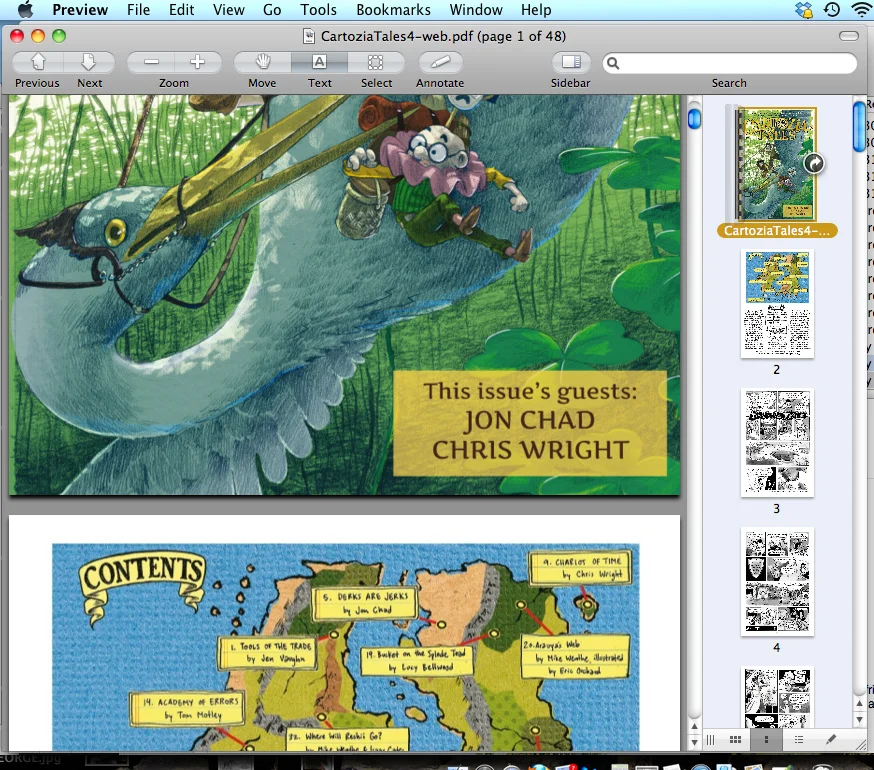
Task: Choose the rectangular Select tool
Action: [376, 62]
